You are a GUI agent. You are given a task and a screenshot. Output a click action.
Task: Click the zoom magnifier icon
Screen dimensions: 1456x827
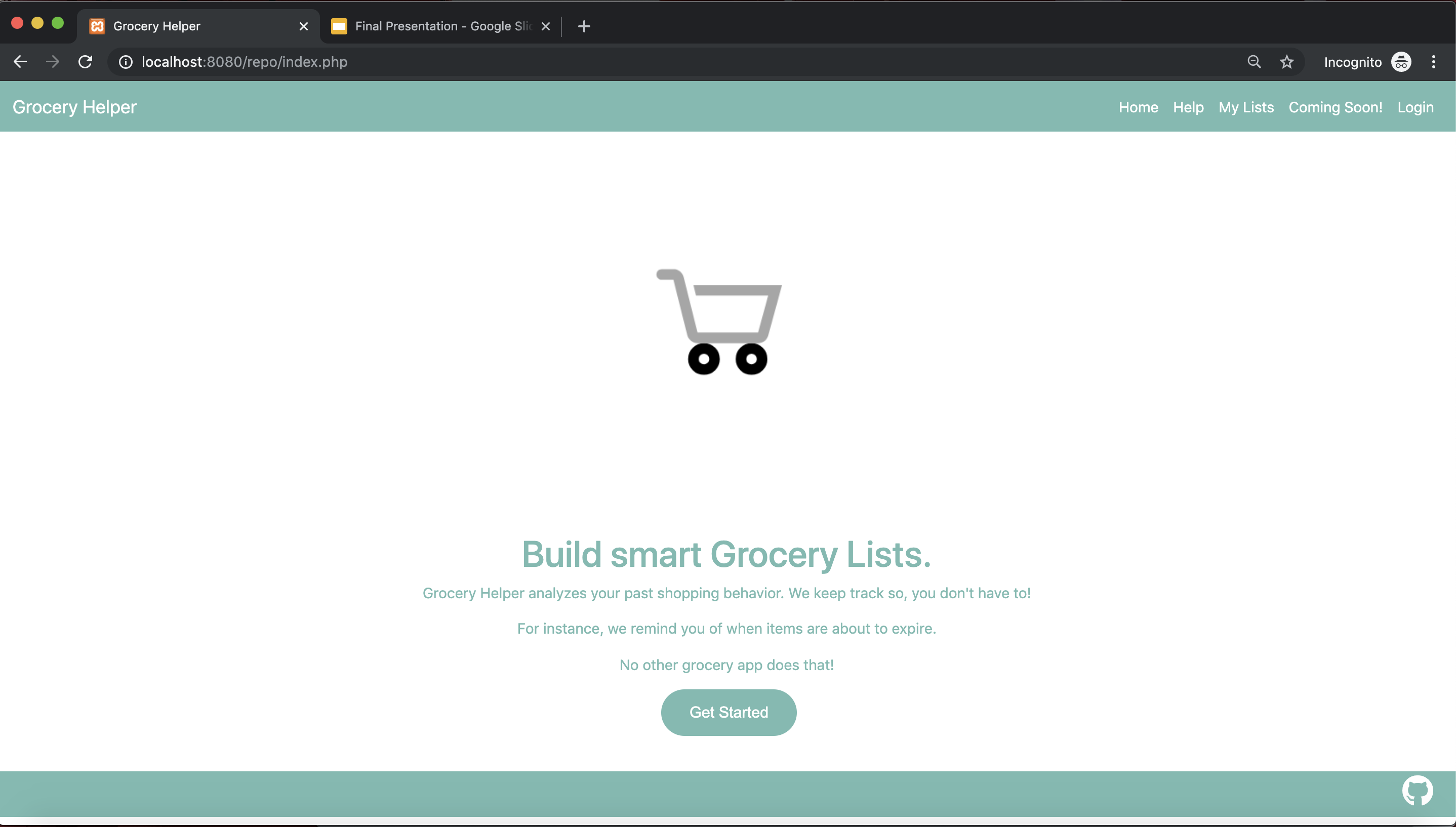[x=1254, y=62]
